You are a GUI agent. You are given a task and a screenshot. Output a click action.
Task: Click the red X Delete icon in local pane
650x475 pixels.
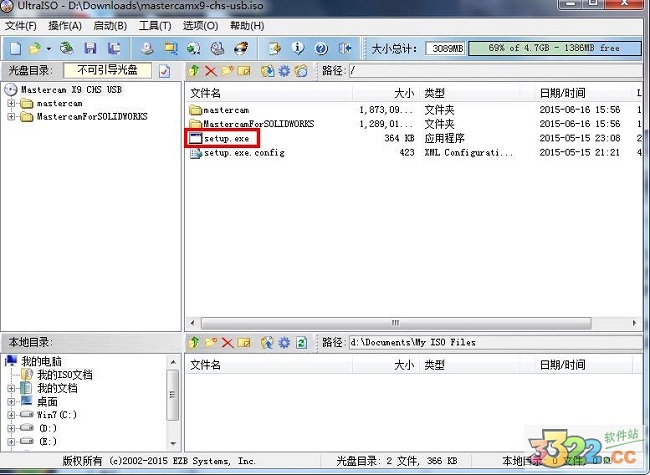(x=228, y=342)
